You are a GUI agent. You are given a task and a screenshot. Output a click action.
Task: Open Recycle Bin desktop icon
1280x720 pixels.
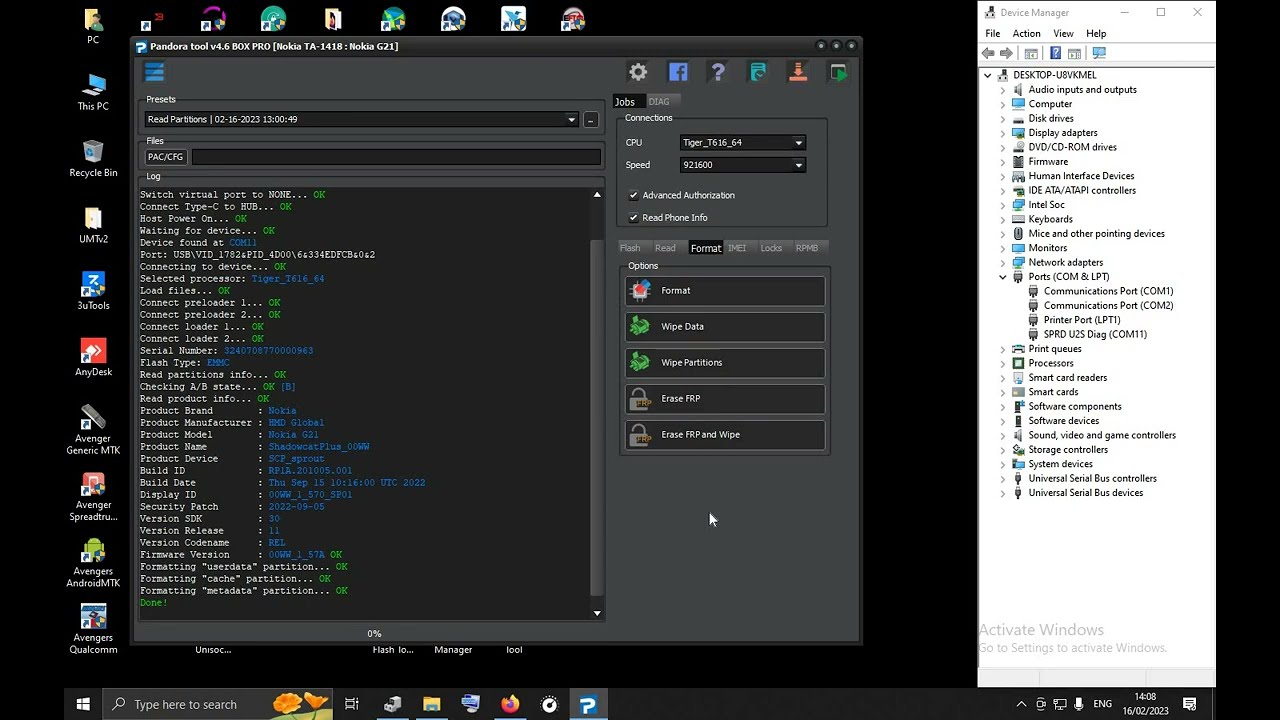[93, 159]
